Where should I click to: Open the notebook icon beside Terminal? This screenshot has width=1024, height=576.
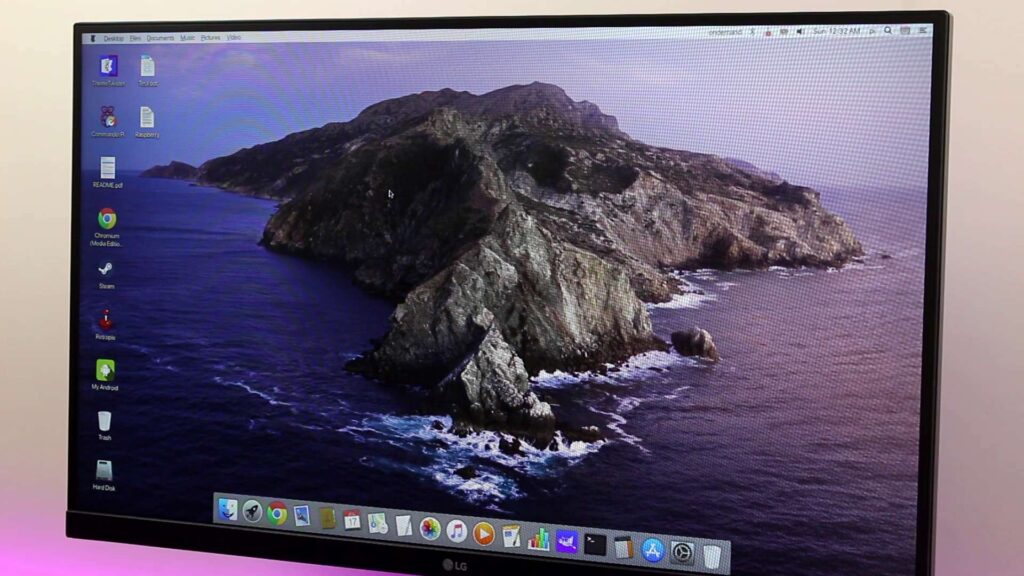(x=624, y=548)
